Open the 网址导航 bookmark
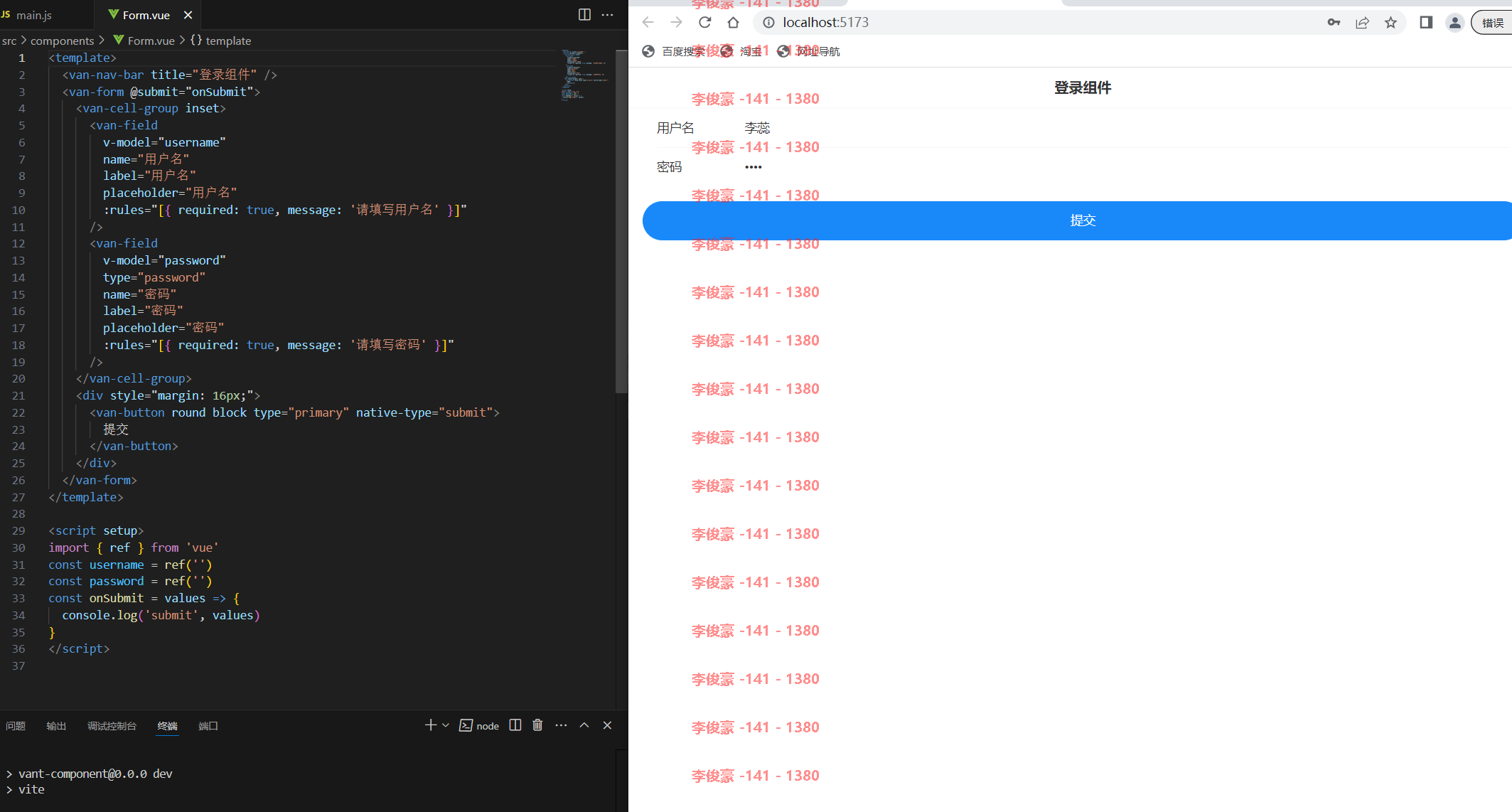Image resolution: width=1512 pixels, height=812 pixels. click(x=808, y=51)
